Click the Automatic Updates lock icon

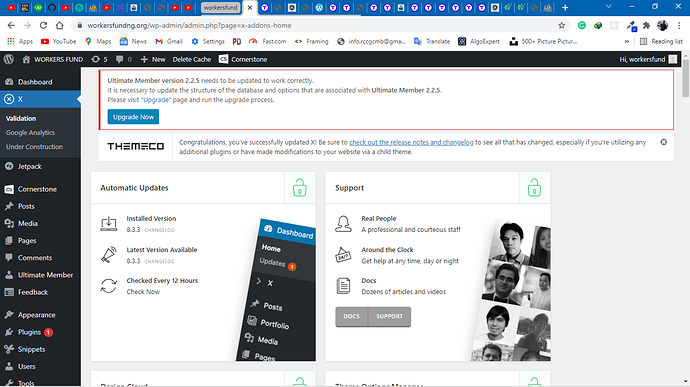[x=300, y=188]
